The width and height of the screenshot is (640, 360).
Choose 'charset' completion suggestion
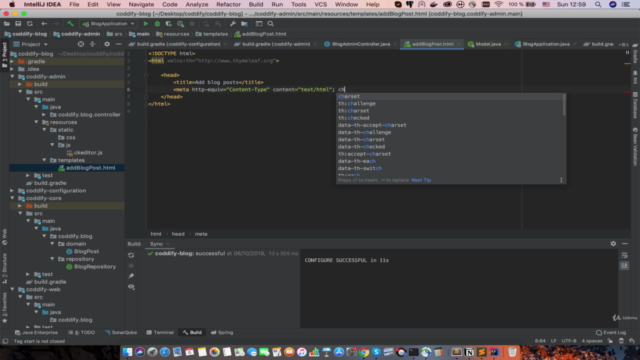click(x=449, y=96)
